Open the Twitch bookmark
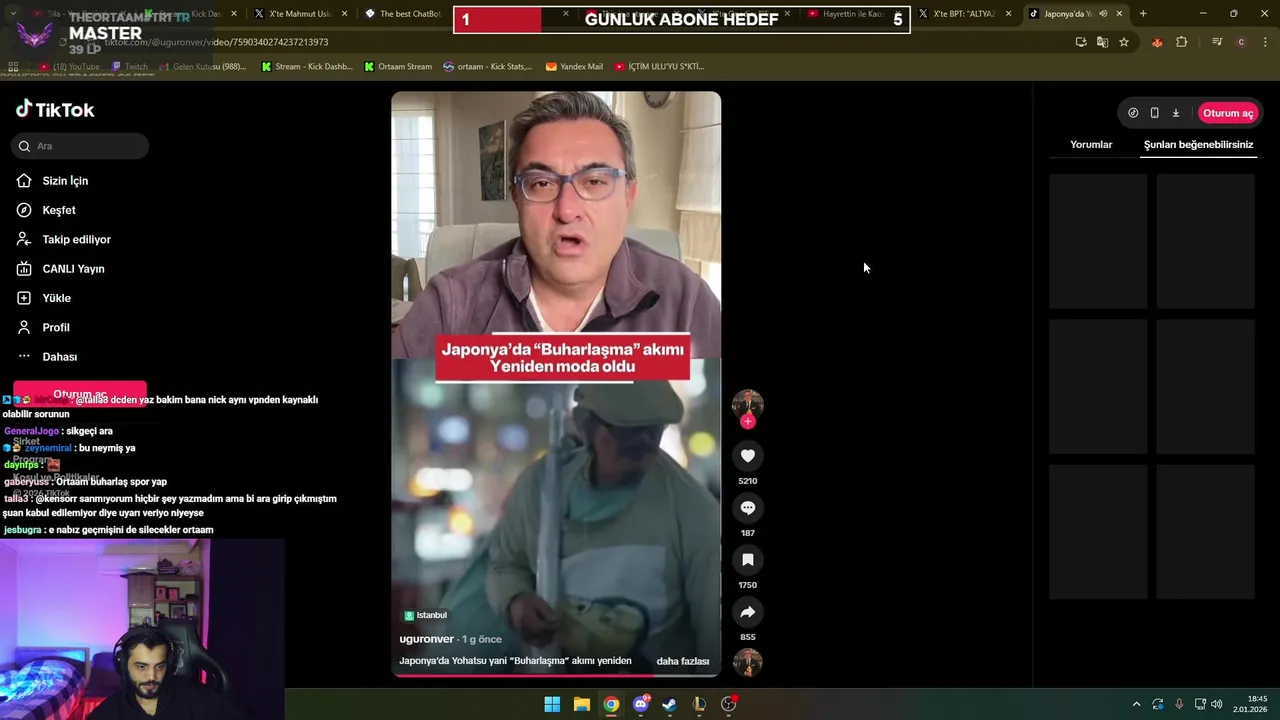The width and height of the screenshot is (1280, 720). click(128, 67)
